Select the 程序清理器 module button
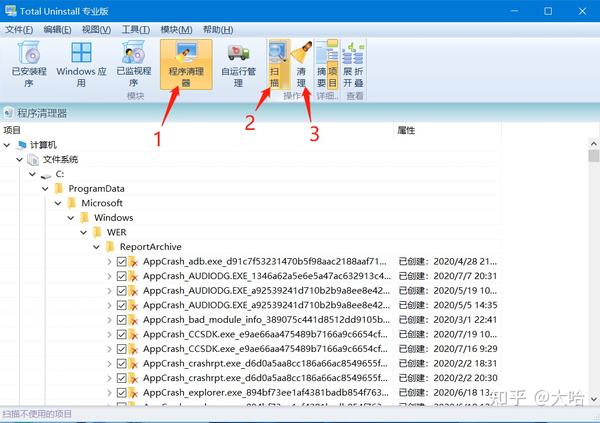The width and height of the screenshot is (600, 423). (x=186, y=64)
